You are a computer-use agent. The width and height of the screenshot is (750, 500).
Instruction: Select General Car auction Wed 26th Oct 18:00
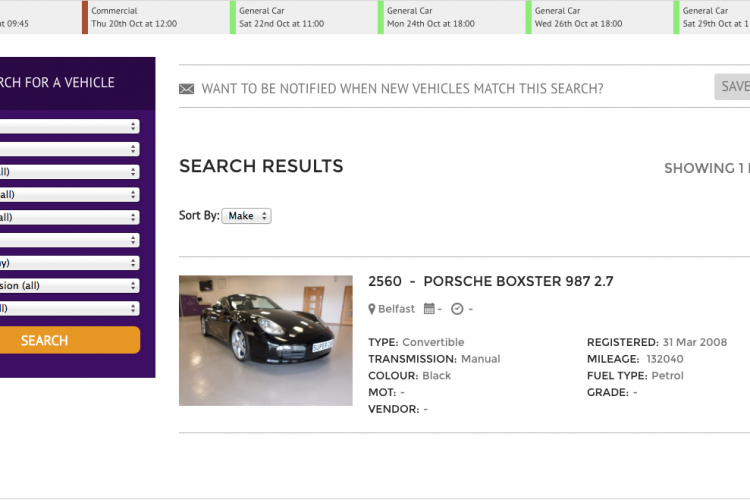599,17
